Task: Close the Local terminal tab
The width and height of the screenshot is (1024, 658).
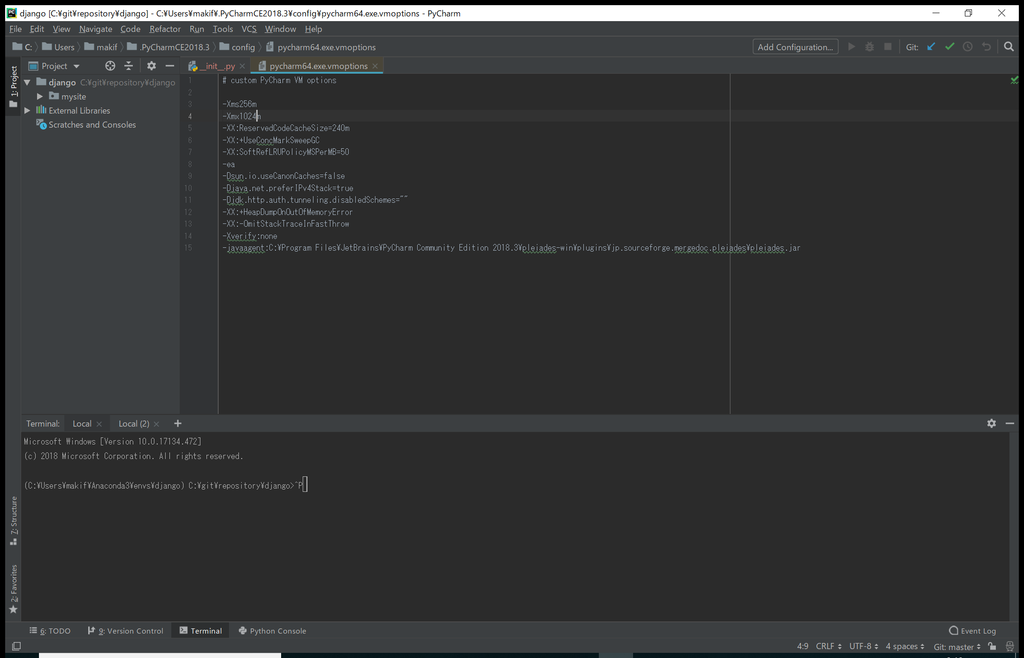Action: pyautogui.click(x=99, y=424)
